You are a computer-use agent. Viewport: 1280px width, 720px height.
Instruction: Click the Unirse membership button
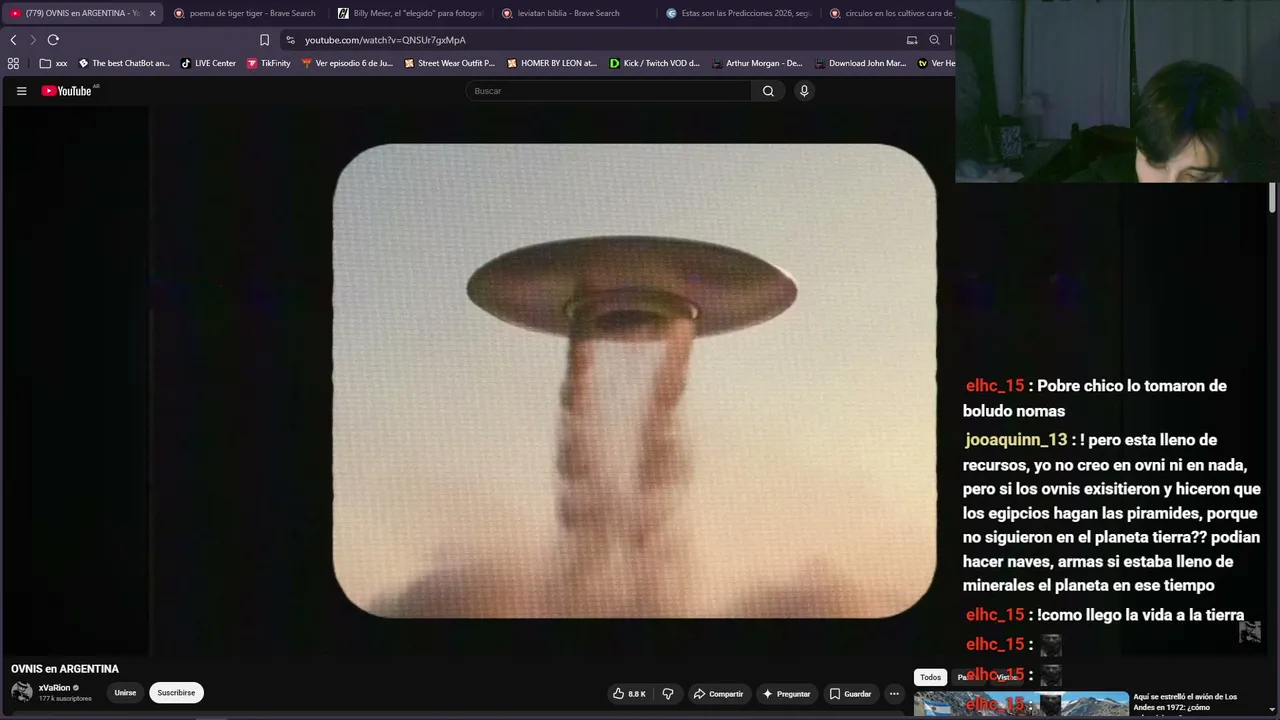[x=125, y=693]
